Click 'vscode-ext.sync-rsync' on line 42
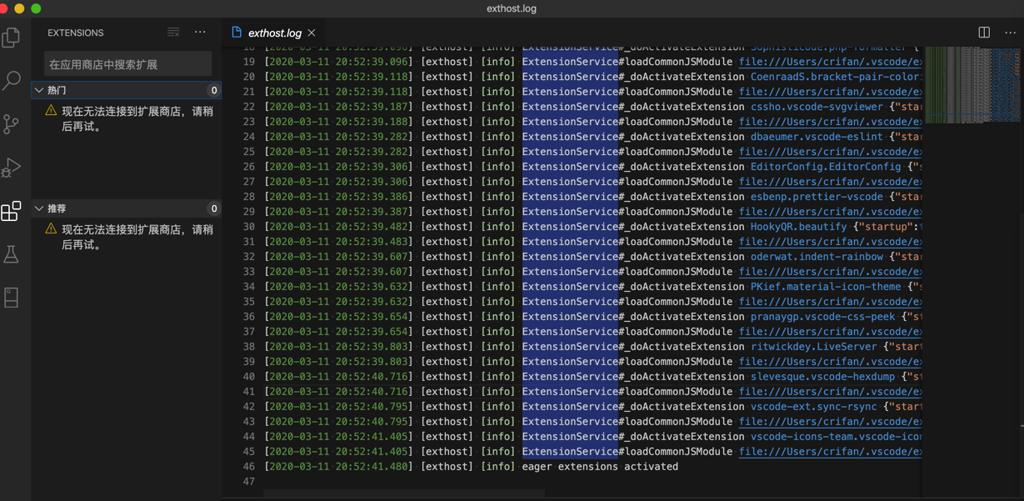The height and width of the screenshot is (501, 1024). (x=814, y=406)
